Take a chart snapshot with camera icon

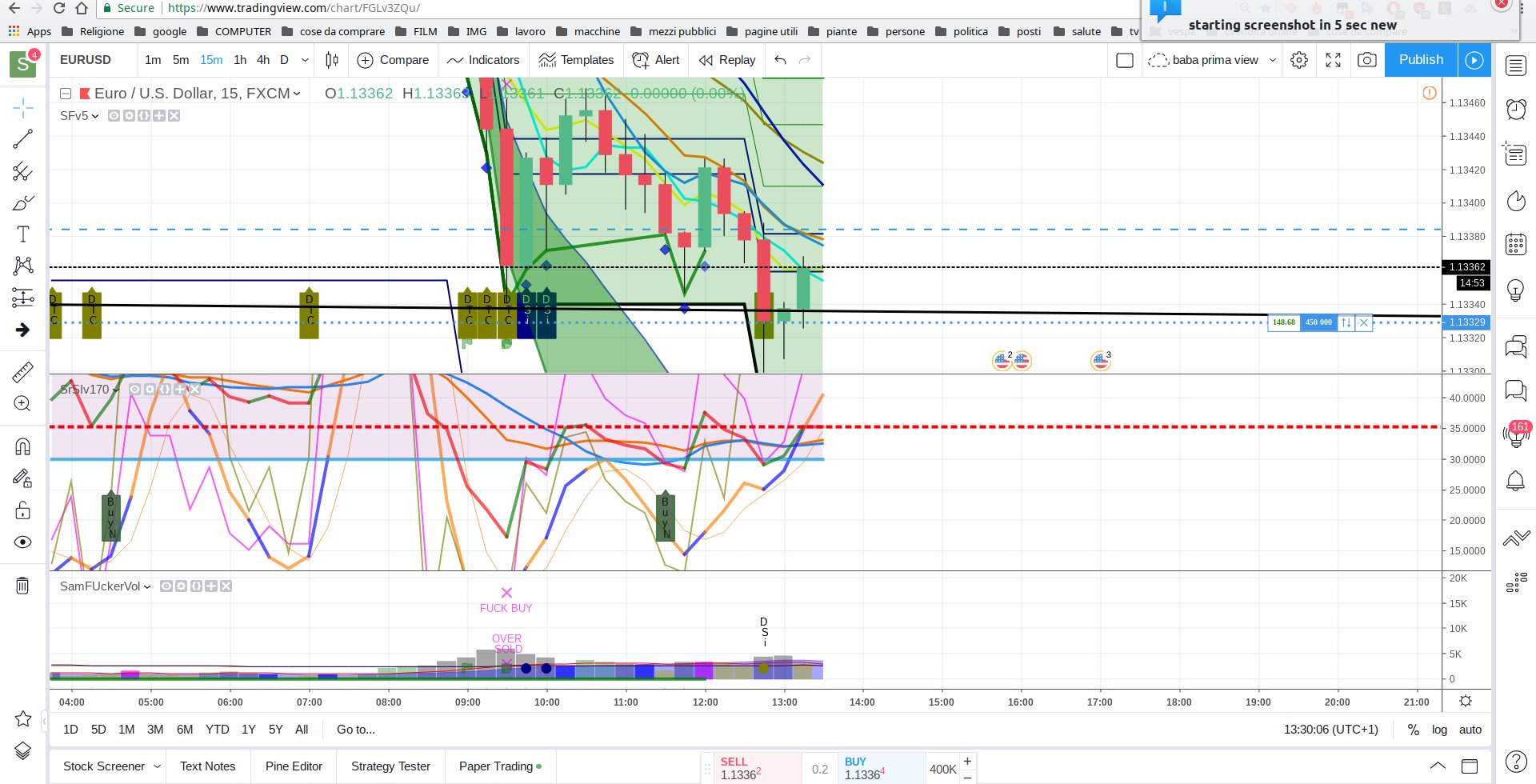point(1367,60)
